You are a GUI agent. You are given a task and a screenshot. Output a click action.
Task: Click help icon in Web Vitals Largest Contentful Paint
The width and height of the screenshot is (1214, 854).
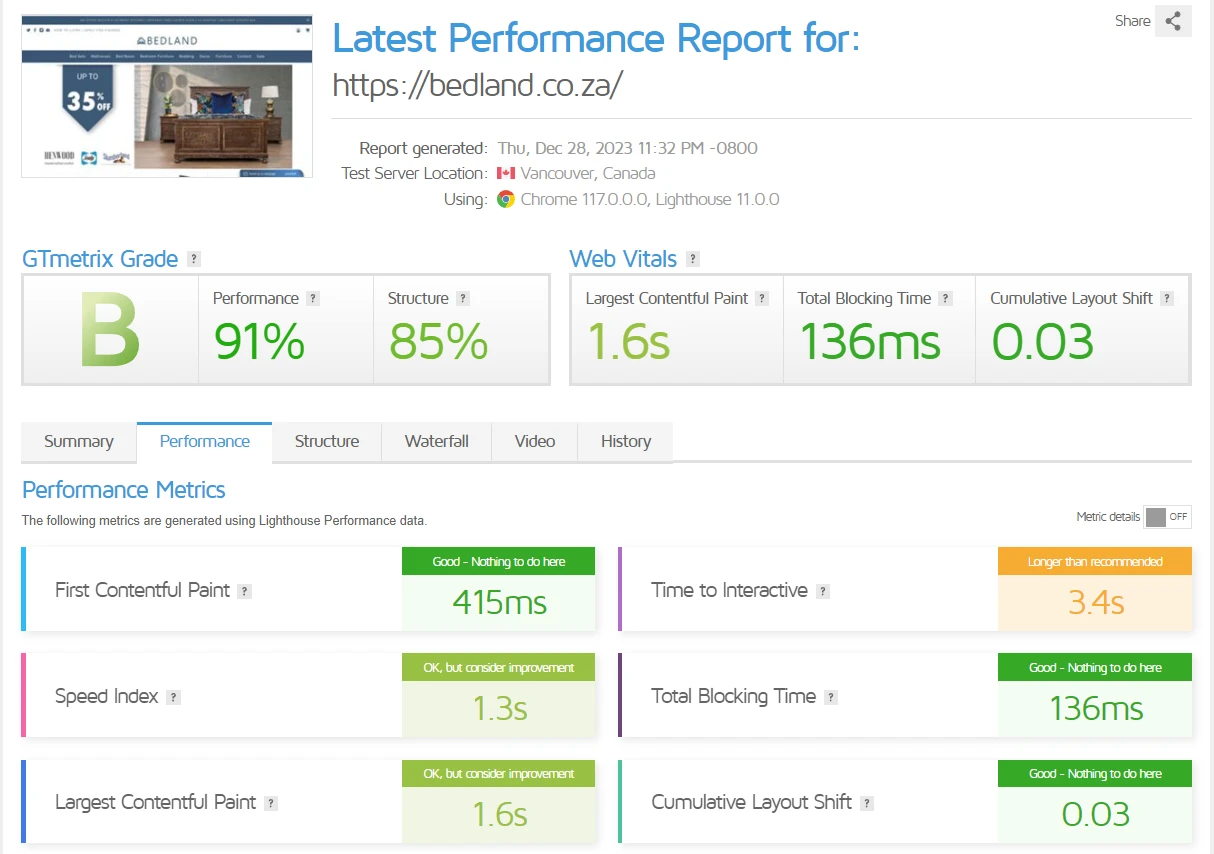tap(762, 298)
